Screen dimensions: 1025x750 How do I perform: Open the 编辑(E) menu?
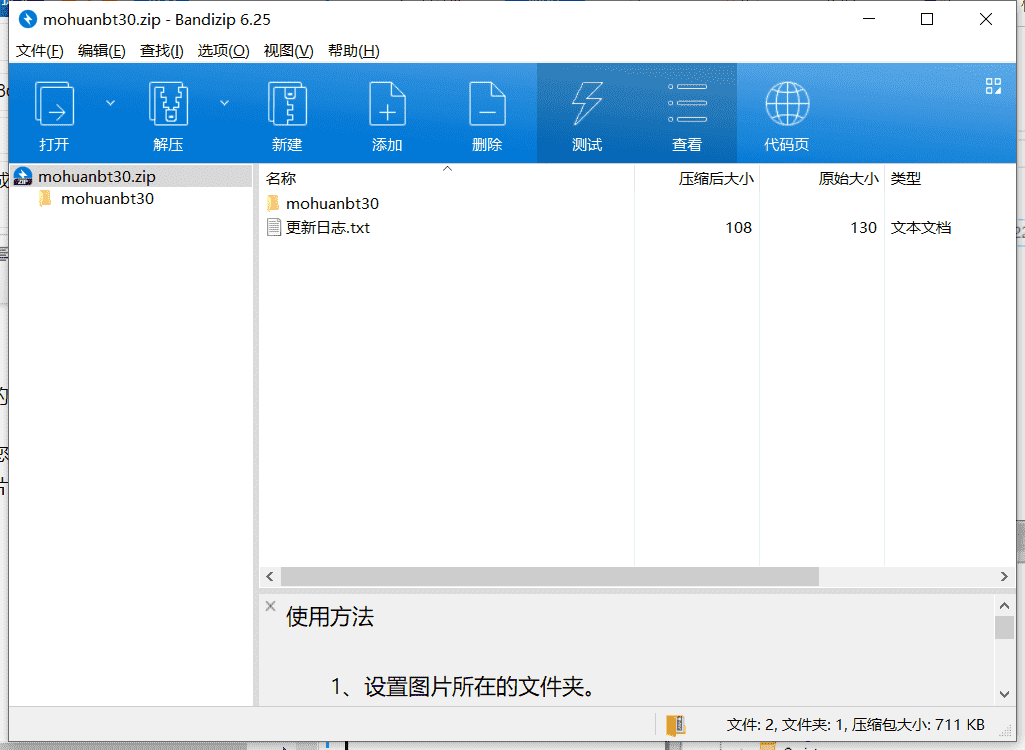(101, 51)
